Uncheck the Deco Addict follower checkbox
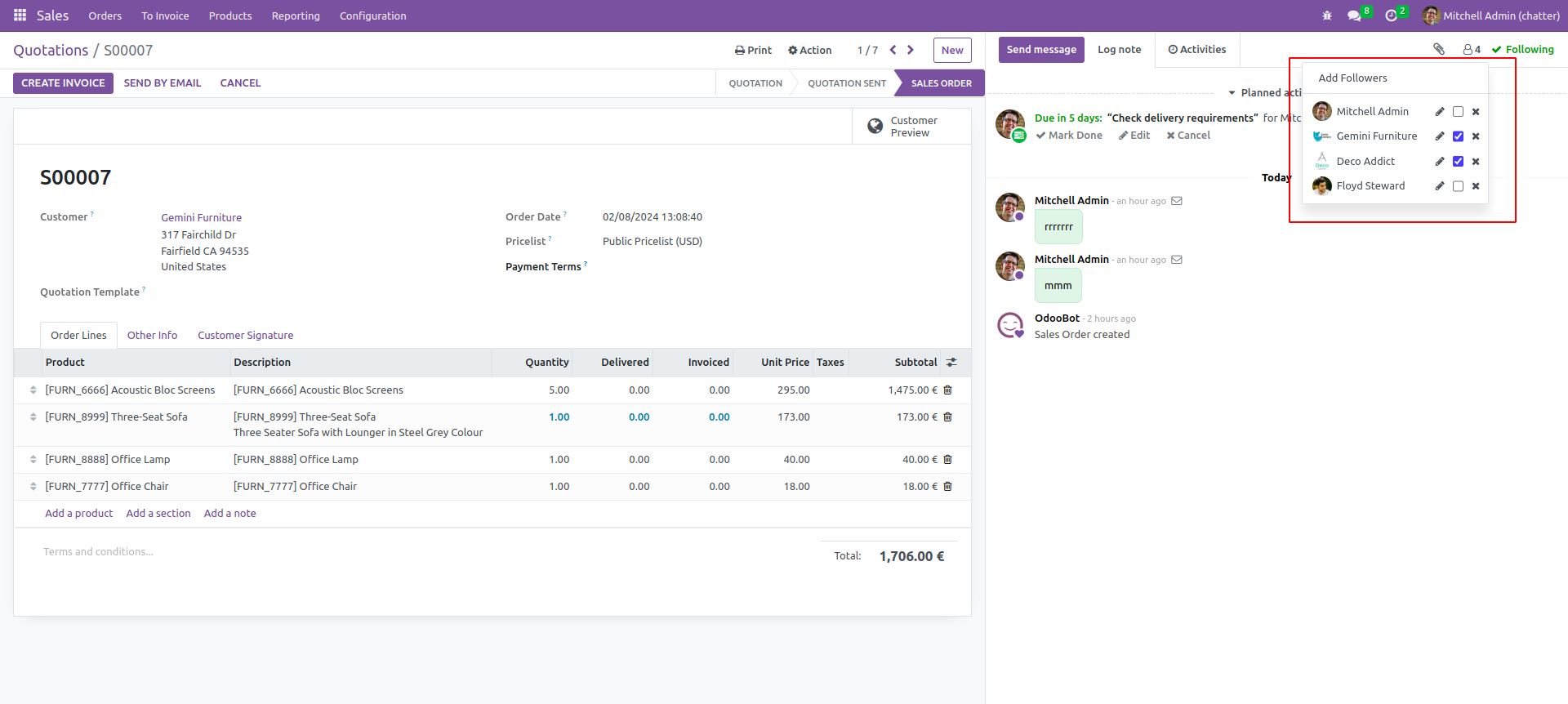 pyautogui.click(x=1458, y=162)
